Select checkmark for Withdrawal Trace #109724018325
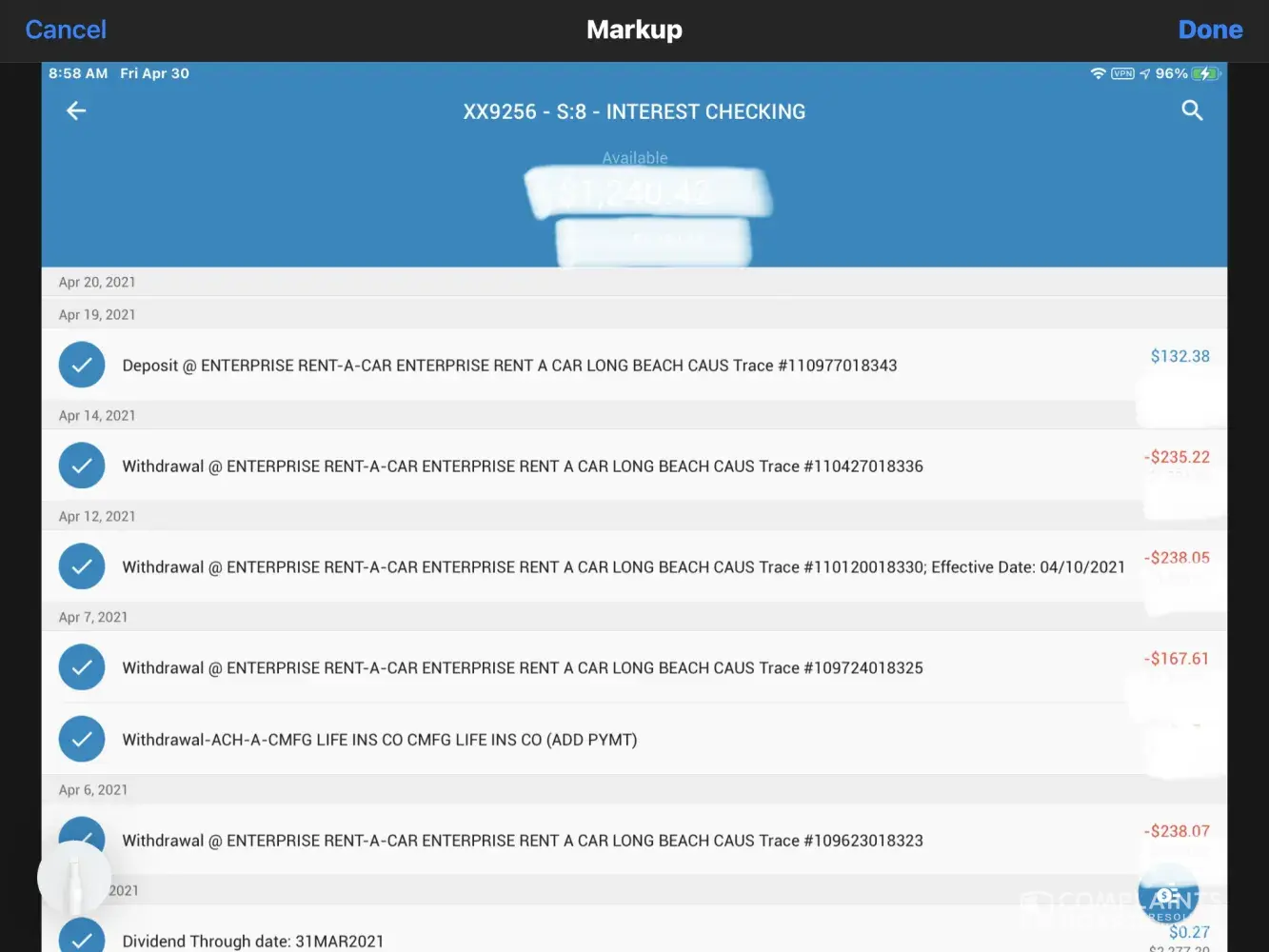Screen dimensions: 1269x952 click(82, 667)
